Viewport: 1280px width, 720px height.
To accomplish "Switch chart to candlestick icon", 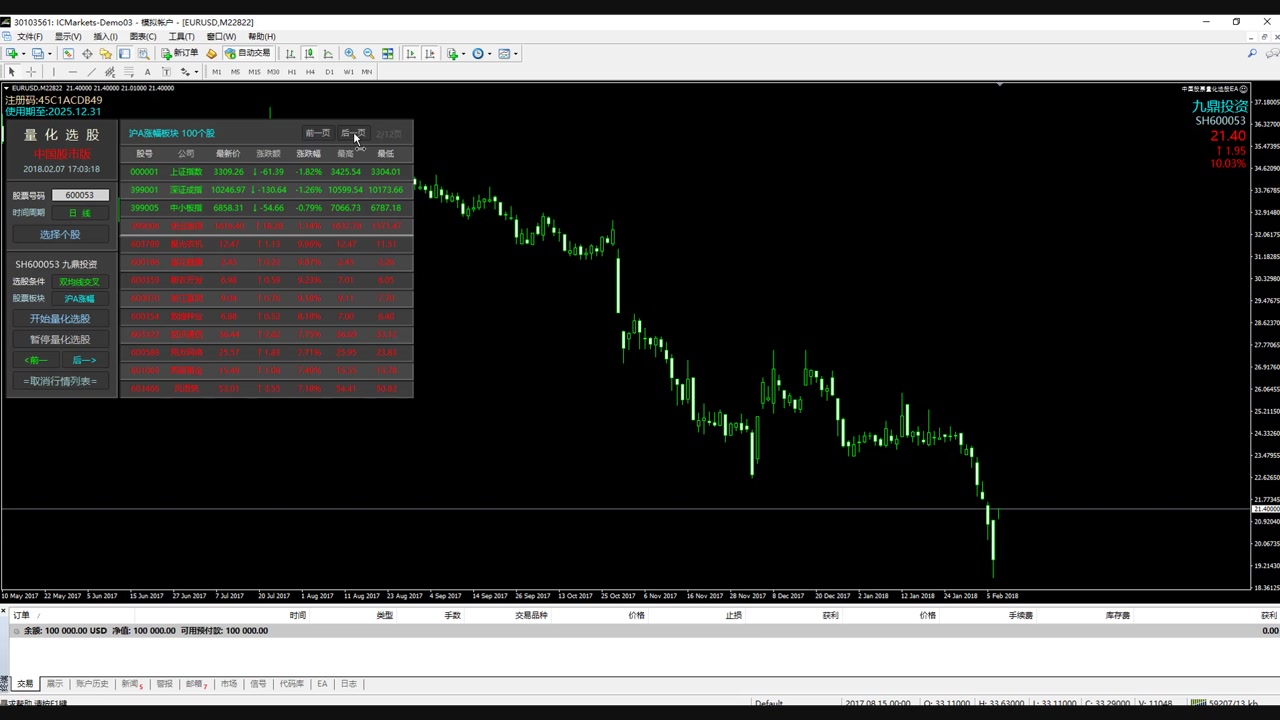I will 309,54.
